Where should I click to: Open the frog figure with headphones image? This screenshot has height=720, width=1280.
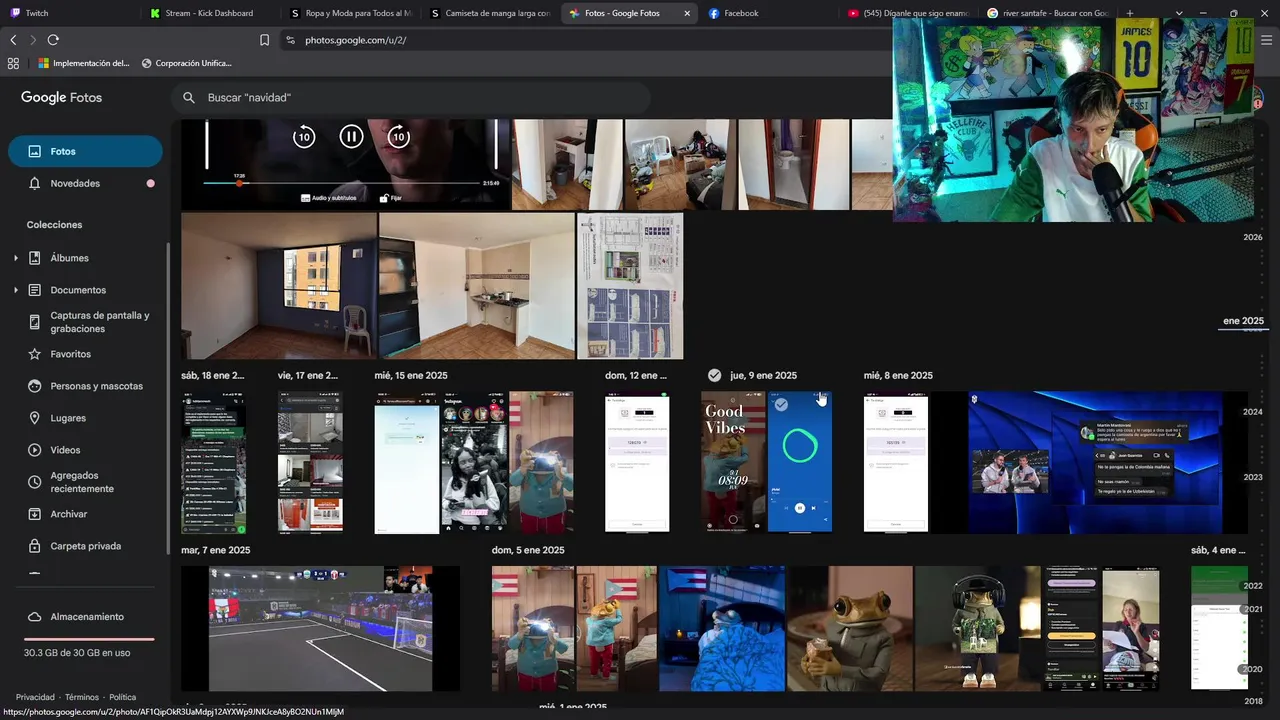[x=977, y=629]
